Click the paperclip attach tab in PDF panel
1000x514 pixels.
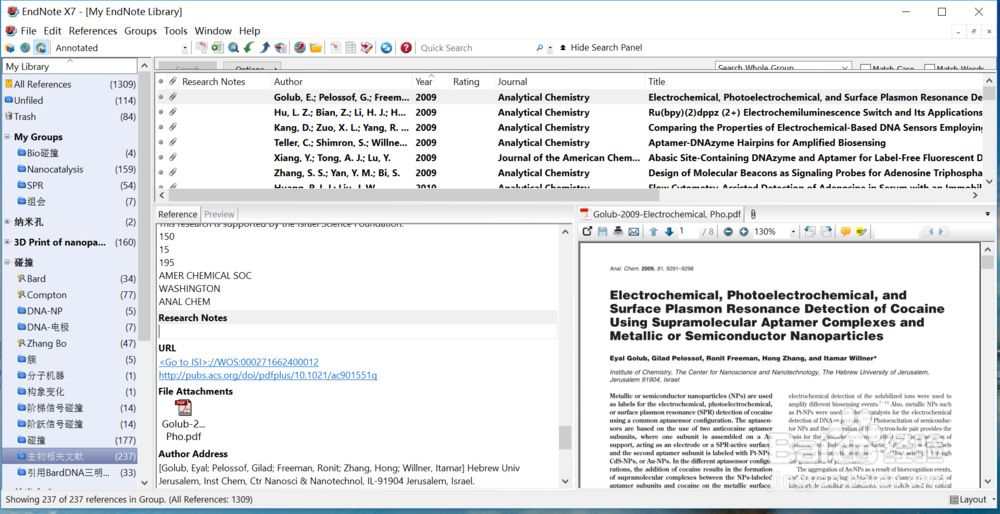pos(753,214)
